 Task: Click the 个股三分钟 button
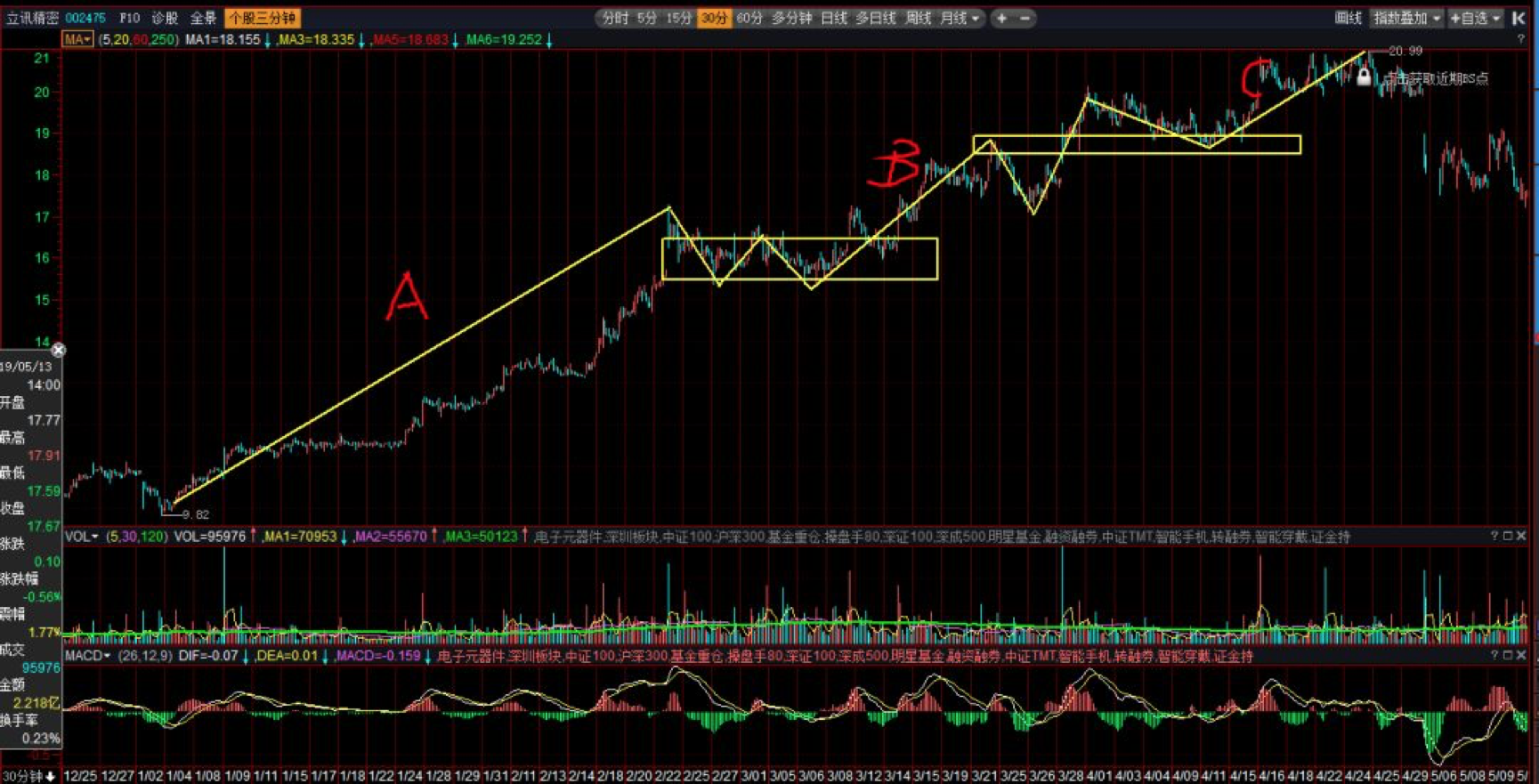click(263, 18)
